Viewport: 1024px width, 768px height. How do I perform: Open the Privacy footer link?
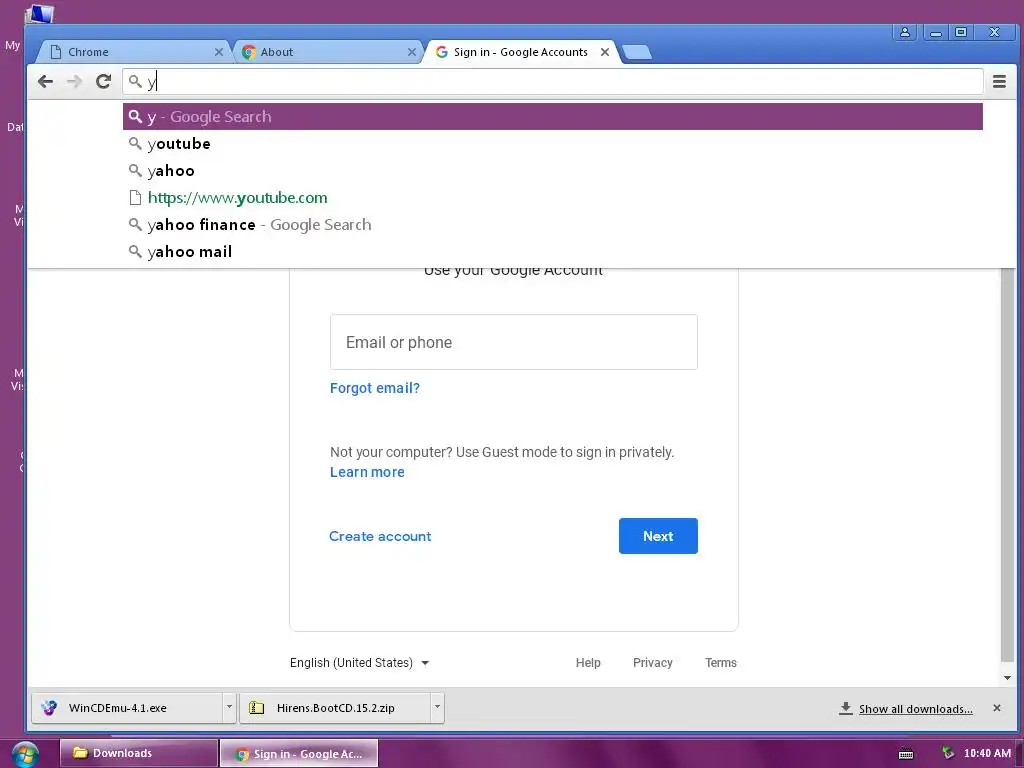pyautogui.click(x=652, y=663)
